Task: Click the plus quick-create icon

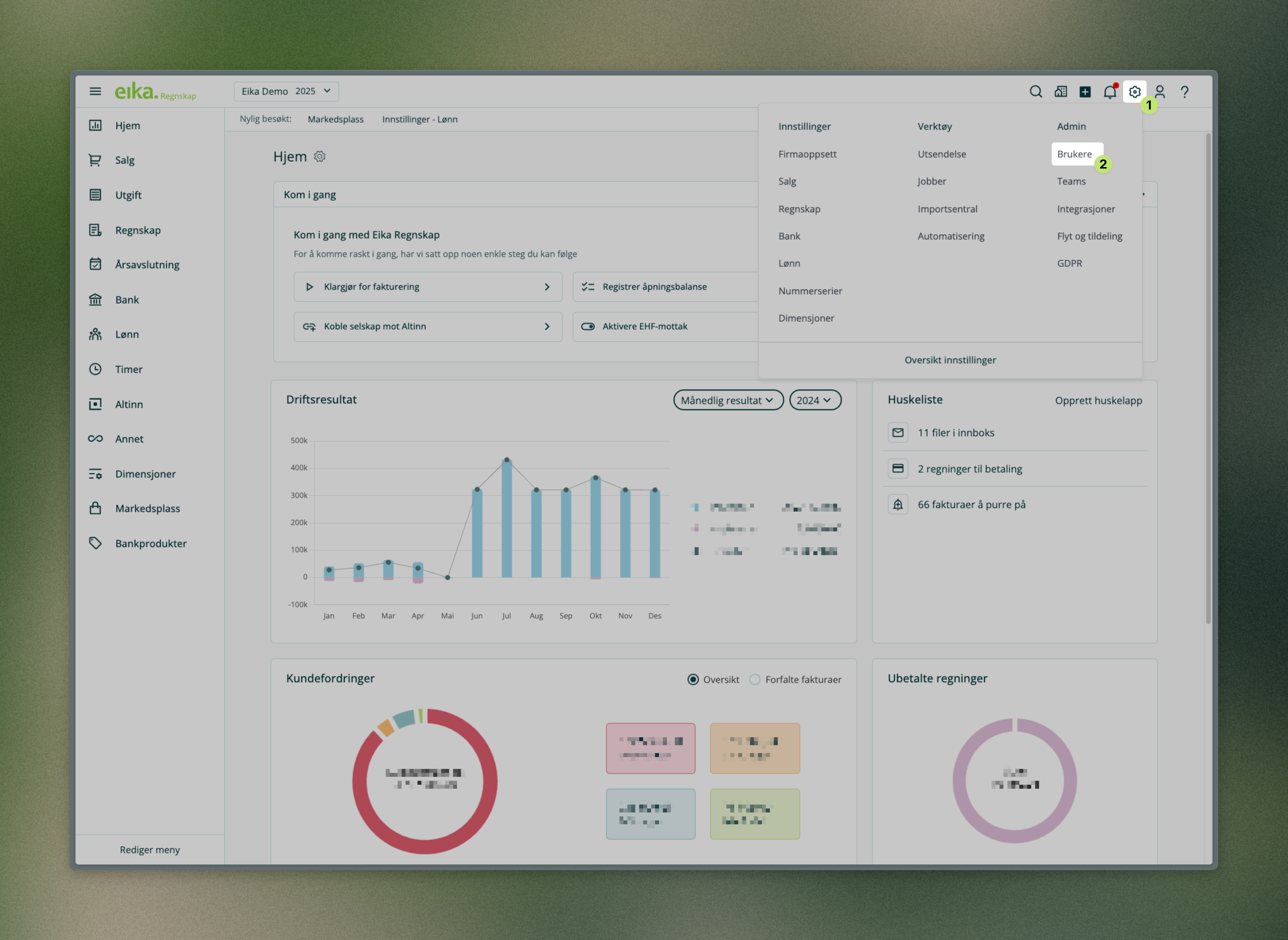Action: [x=1085, y=92]
